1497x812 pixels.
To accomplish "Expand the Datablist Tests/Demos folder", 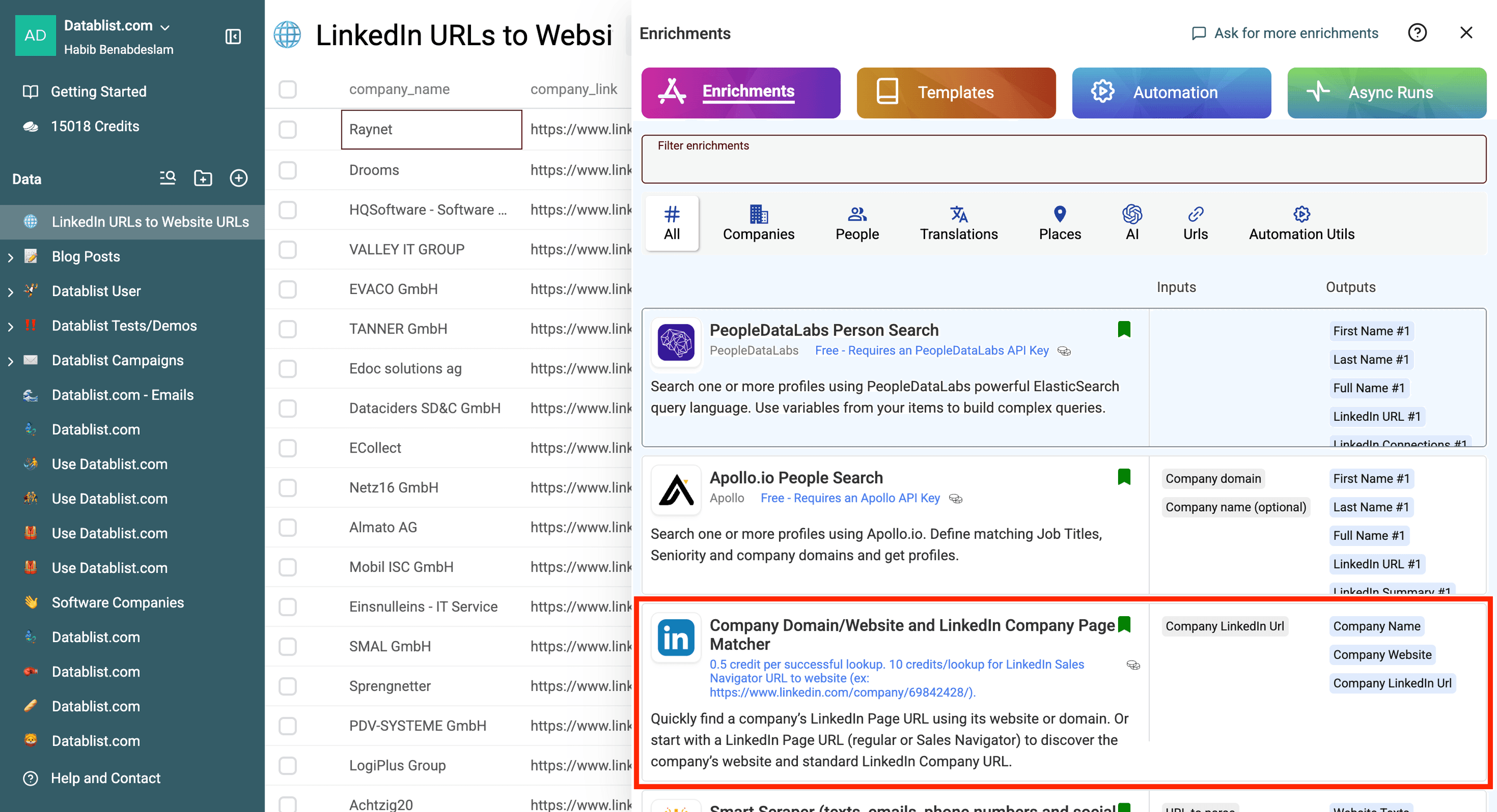I will (10, 326).
